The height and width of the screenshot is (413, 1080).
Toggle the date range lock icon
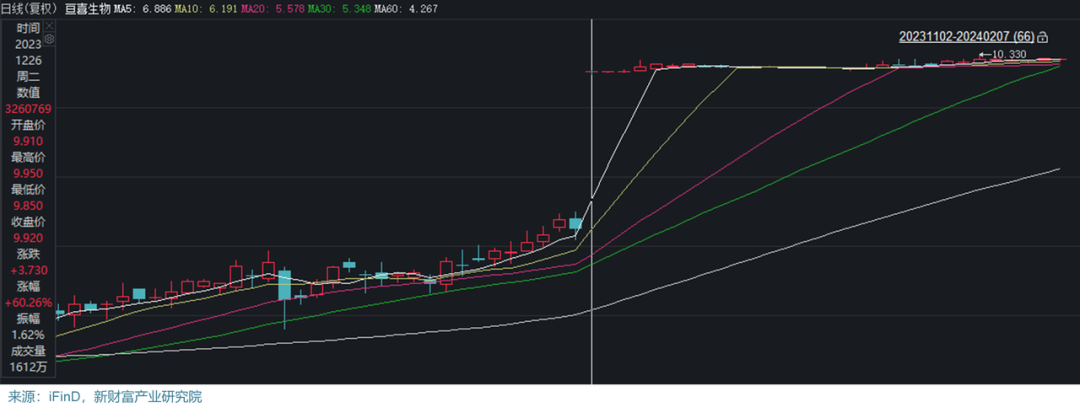[x=1043, y=36]
